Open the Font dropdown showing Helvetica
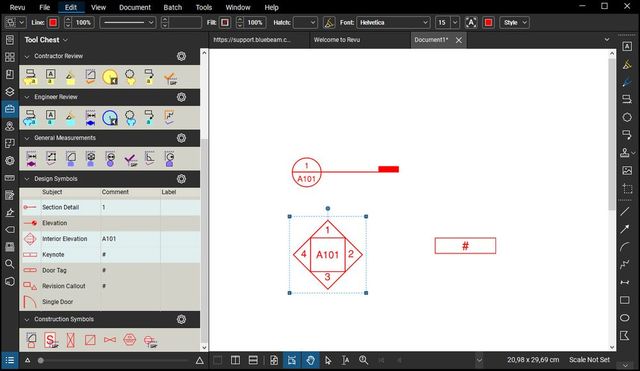Image resolution: width=640 pixels, height=371 pixels. (x=393, y=22)
